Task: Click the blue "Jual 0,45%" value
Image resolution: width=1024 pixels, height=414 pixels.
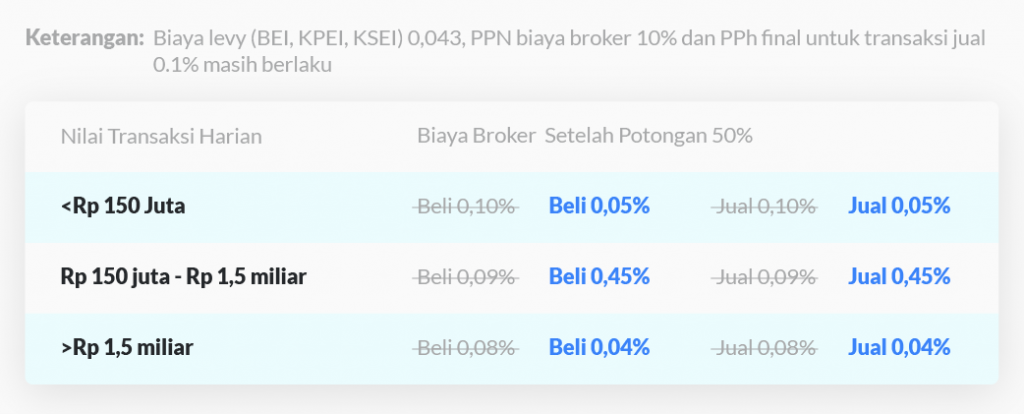Action: (x=899, y=277)
